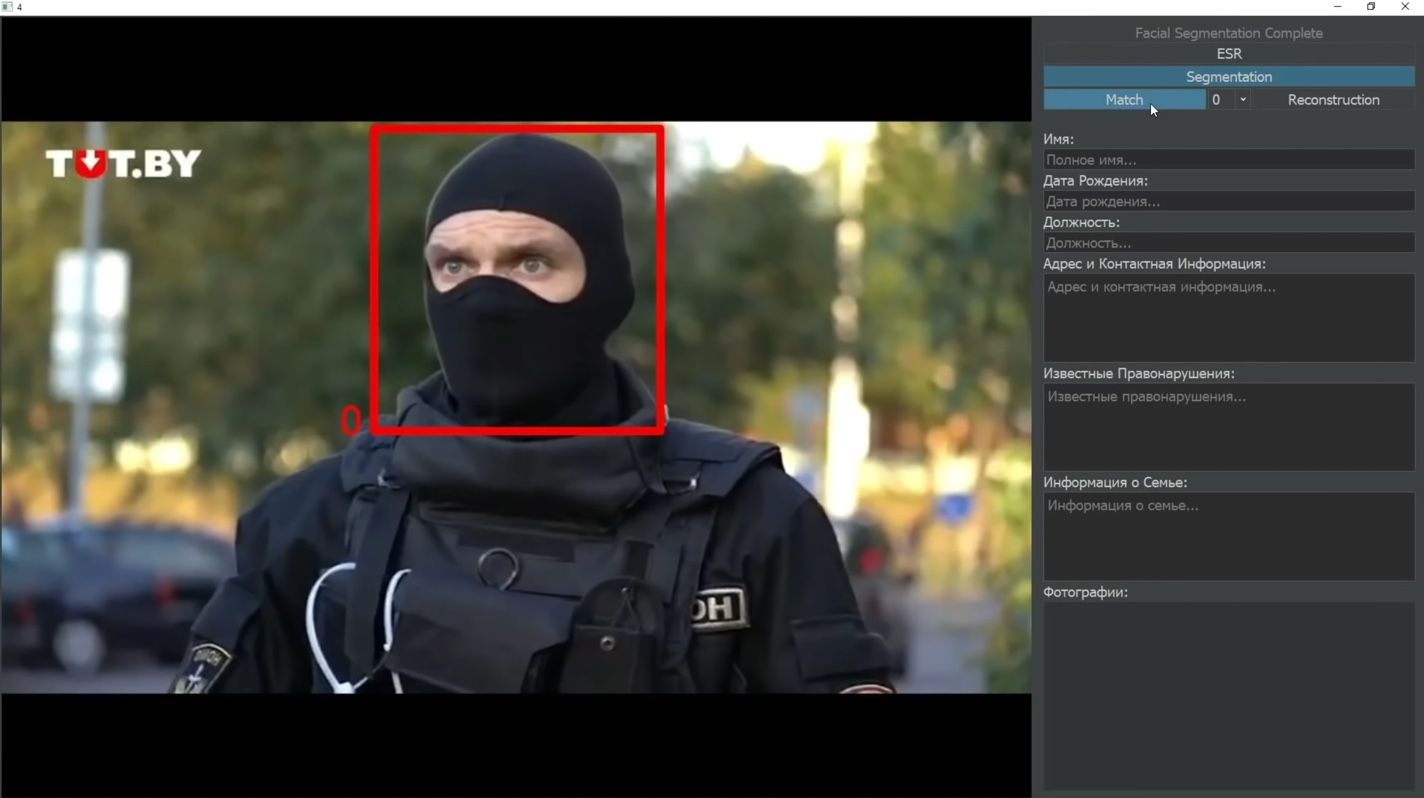Image resolution: width=1424 pixels, height=798 pixels.
Task: Click the Match button
Action: 1123,100
